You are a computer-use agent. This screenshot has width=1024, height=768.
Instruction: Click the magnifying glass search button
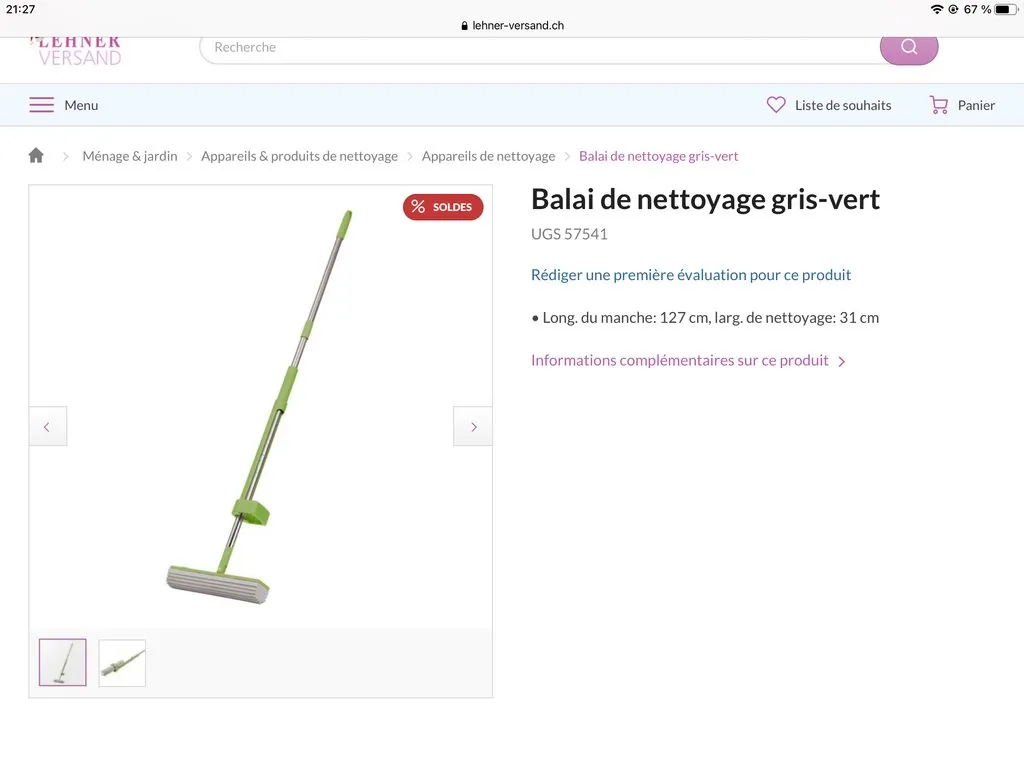908,47
